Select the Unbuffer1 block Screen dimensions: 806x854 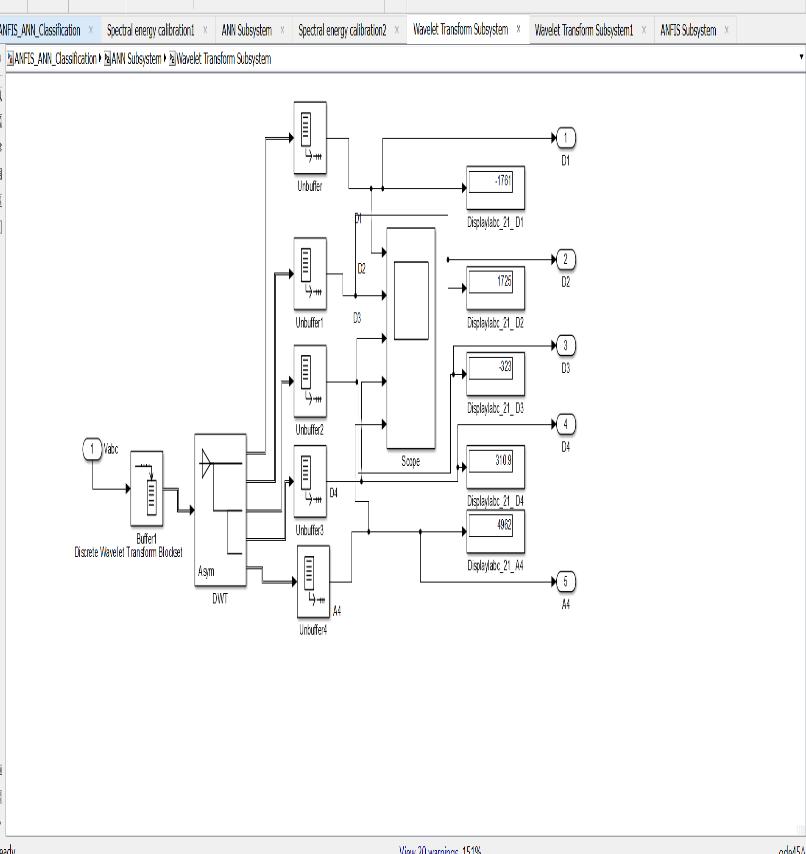click(310, 273)
